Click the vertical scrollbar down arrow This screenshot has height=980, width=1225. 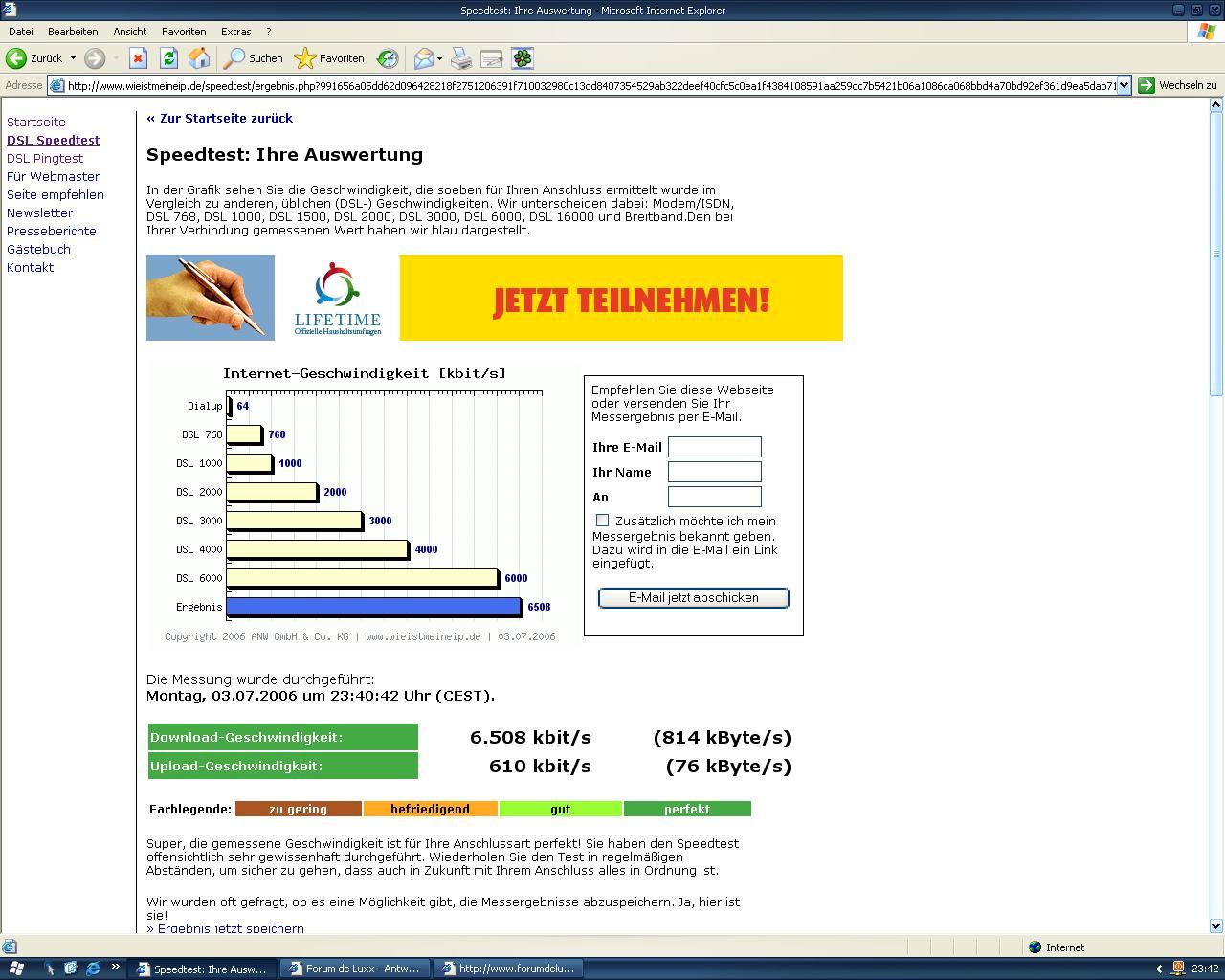click(1216, 925)
